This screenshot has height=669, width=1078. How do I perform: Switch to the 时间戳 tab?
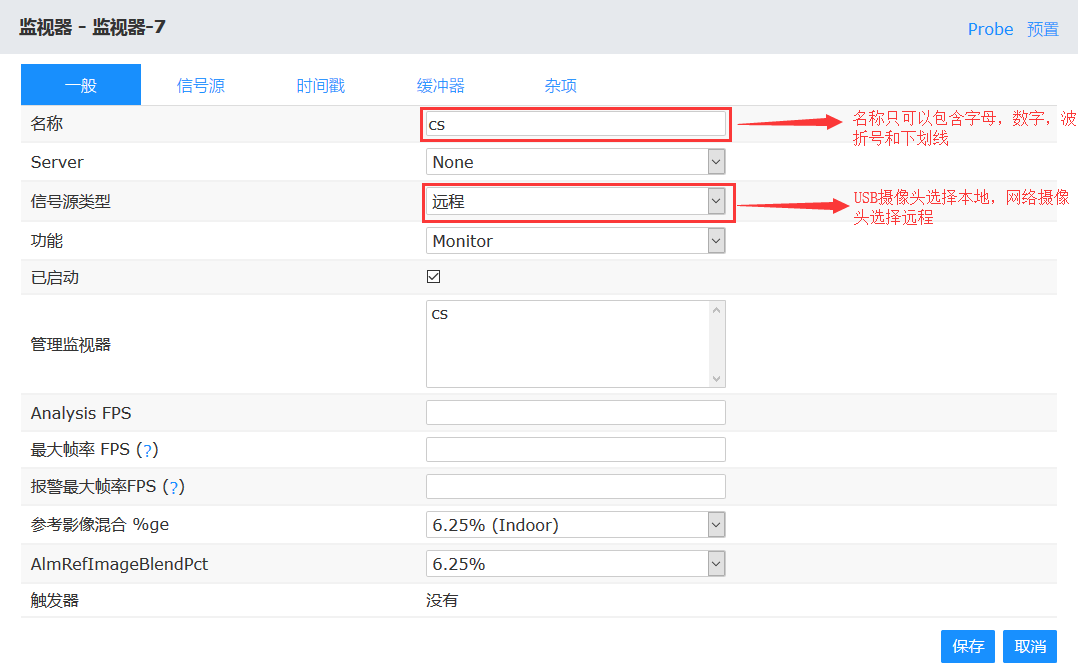(x=320, y=86)
